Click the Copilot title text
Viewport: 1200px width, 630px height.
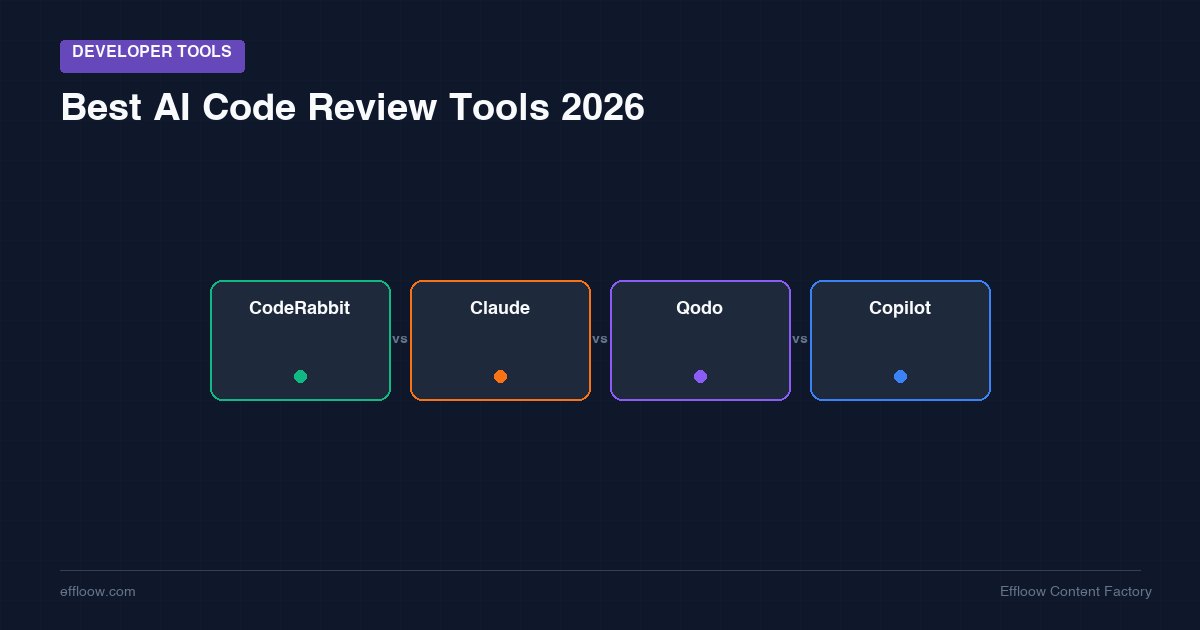point(900,308)
